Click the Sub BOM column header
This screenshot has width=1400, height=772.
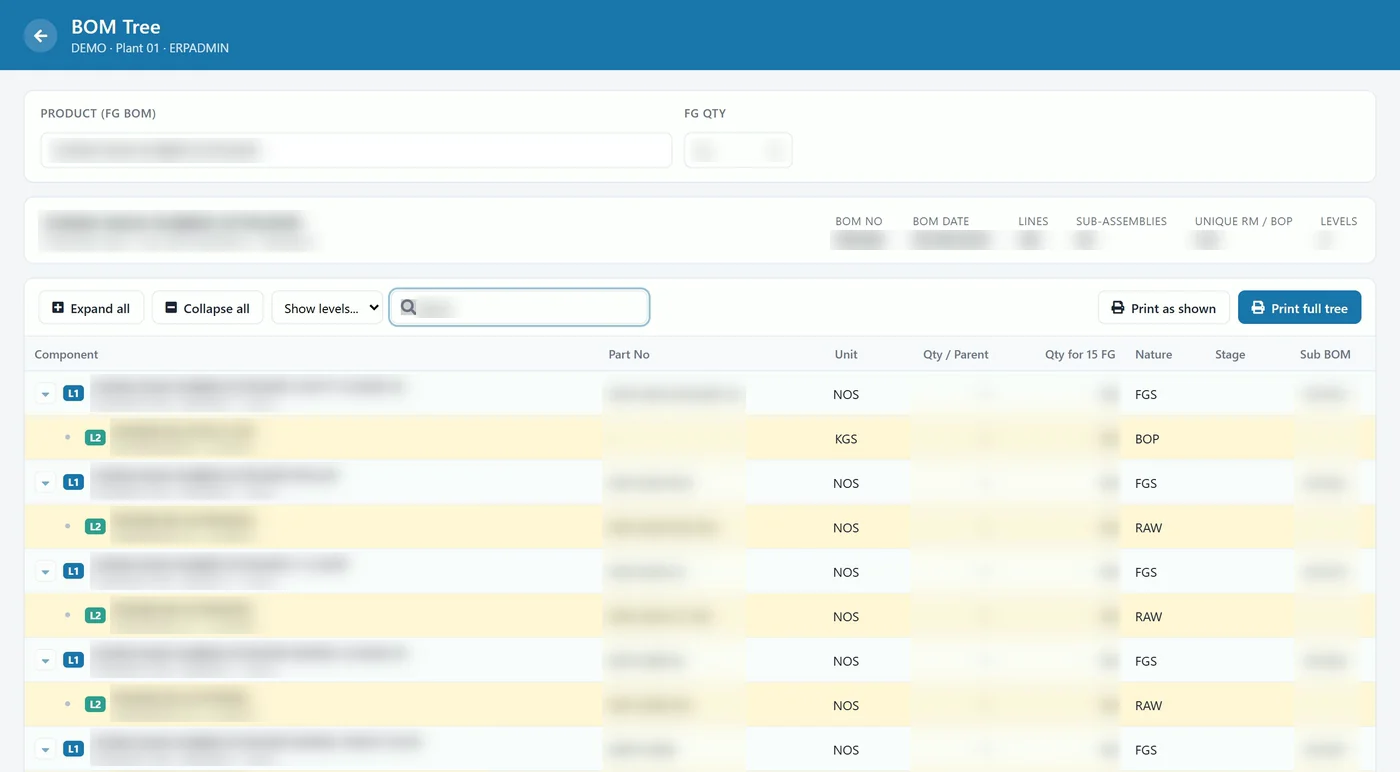click(1325, 354)
